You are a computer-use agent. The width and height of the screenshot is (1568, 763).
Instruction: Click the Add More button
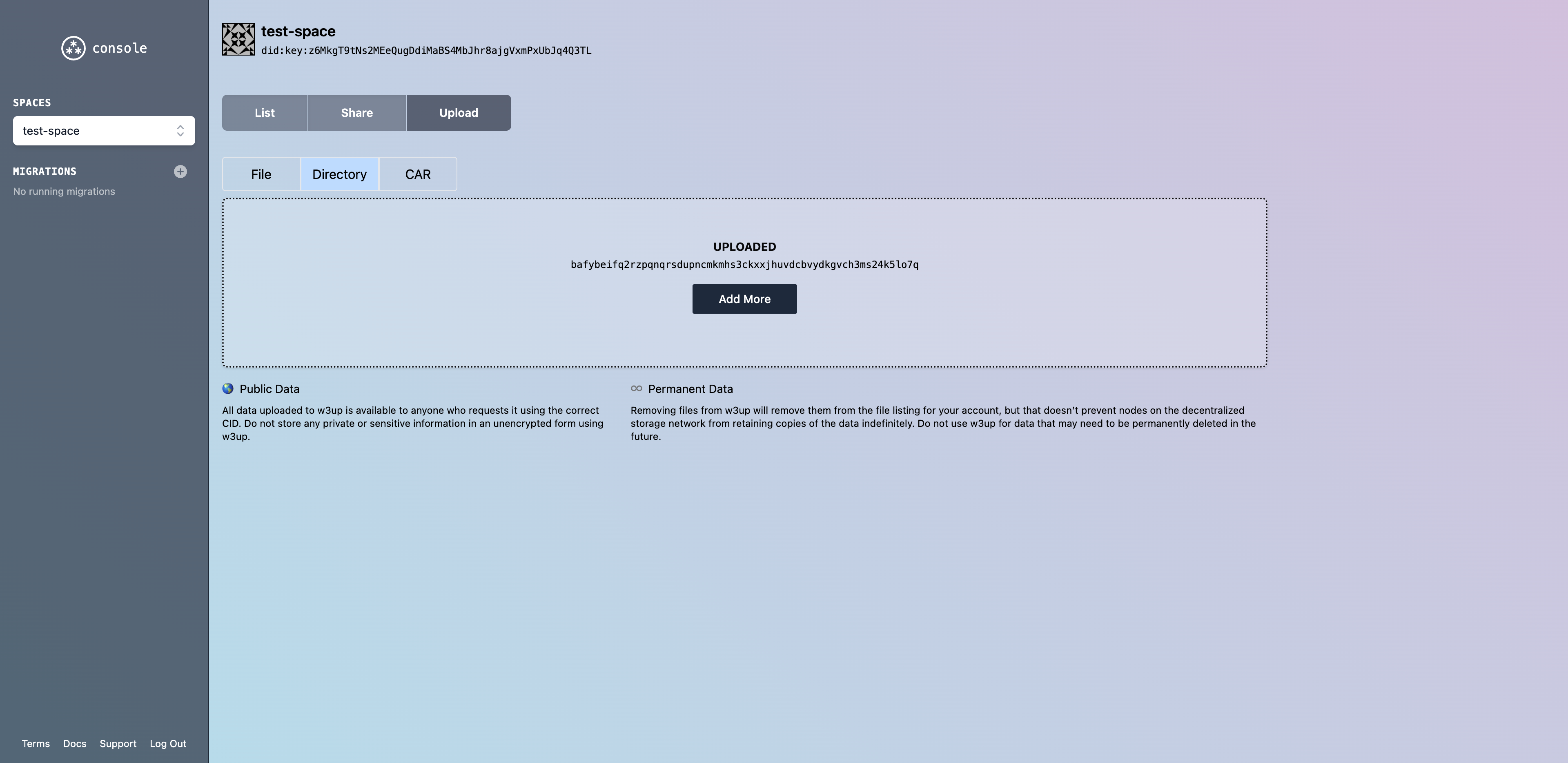pos(745,298)
